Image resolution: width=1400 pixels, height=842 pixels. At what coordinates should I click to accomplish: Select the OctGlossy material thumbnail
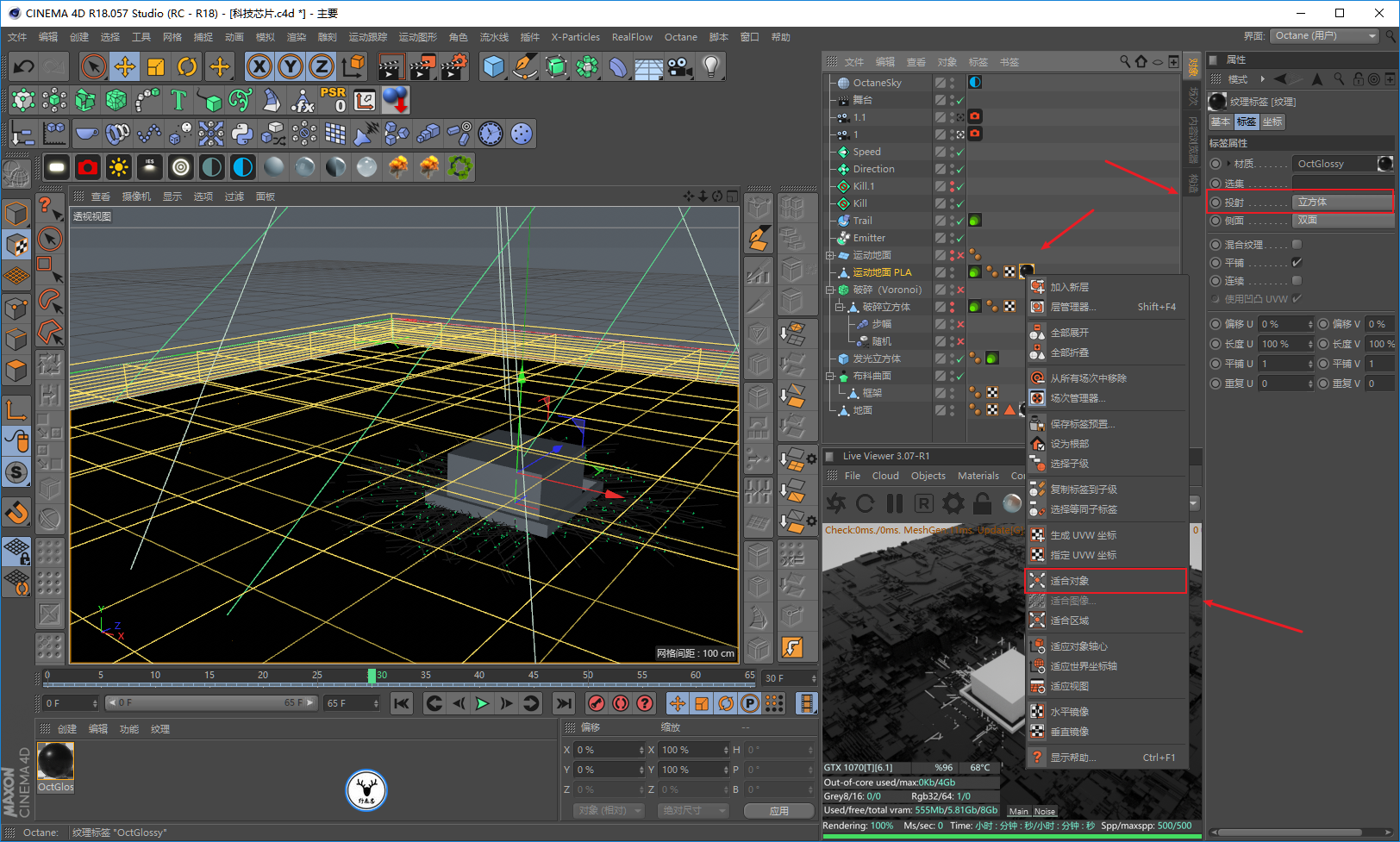click(x=56, y=762)
